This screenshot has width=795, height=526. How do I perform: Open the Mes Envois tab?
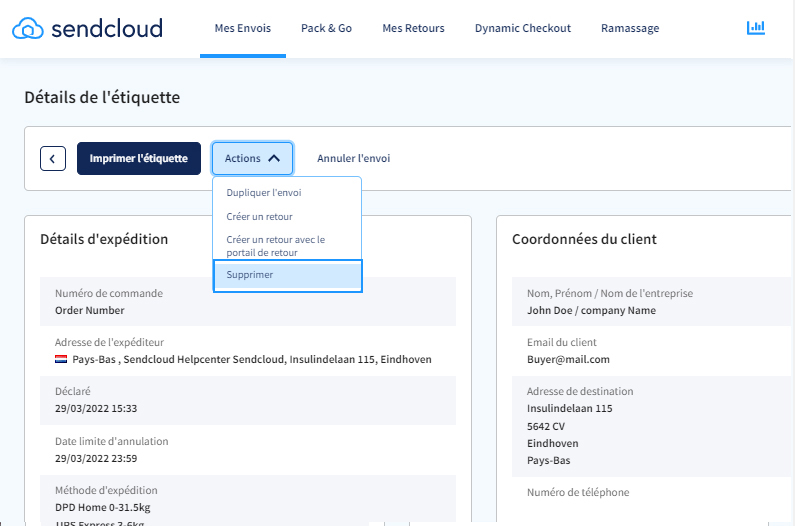pyautogui.click(x=243, y=28)
